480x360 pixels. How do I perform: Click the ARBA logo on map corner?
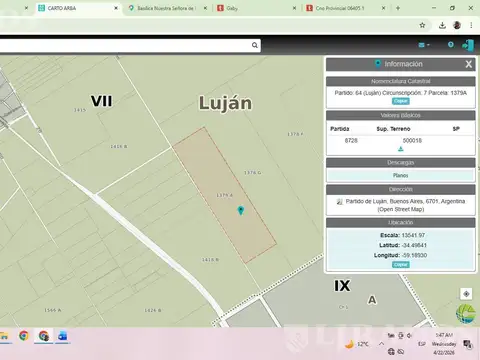point(466,313)
